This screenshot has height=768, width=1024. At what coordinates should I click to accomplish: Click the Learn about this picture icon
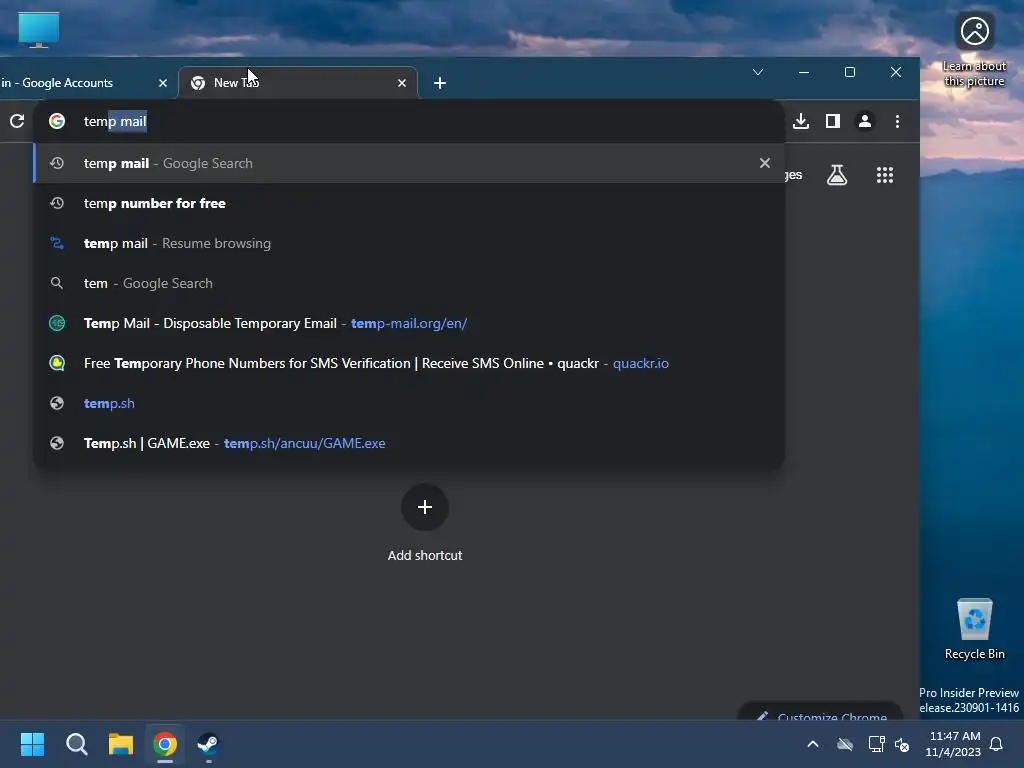pos(974,50)
